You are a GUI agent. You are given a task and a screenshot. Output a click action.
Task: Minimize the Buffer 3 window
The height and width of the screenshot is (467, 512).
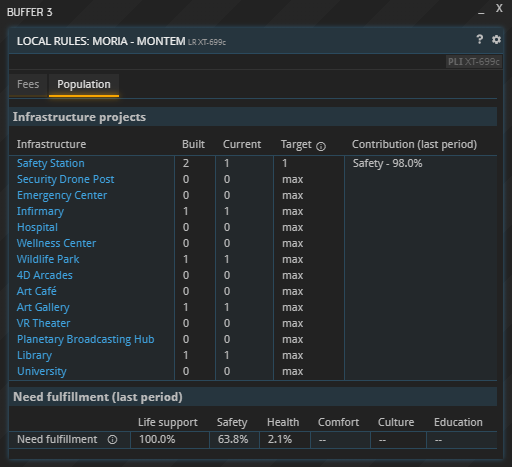[x=481, y=12]
